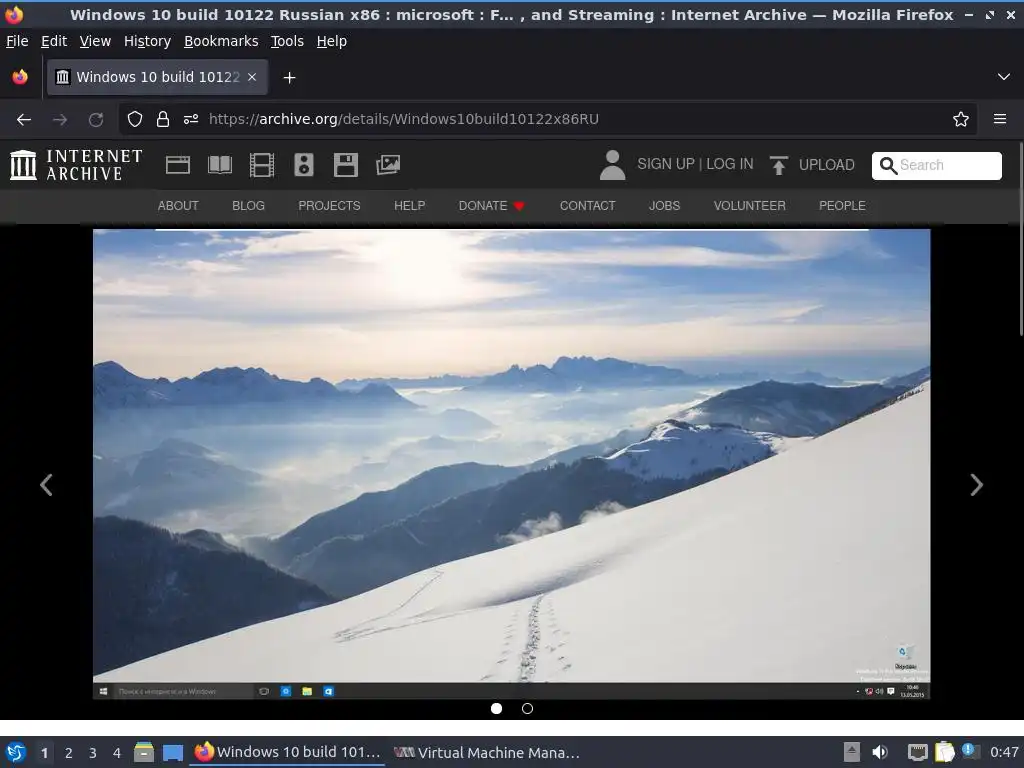Switch to workspace 2
The height and width of the screenshot is (768, 1024).
point(69,753)
